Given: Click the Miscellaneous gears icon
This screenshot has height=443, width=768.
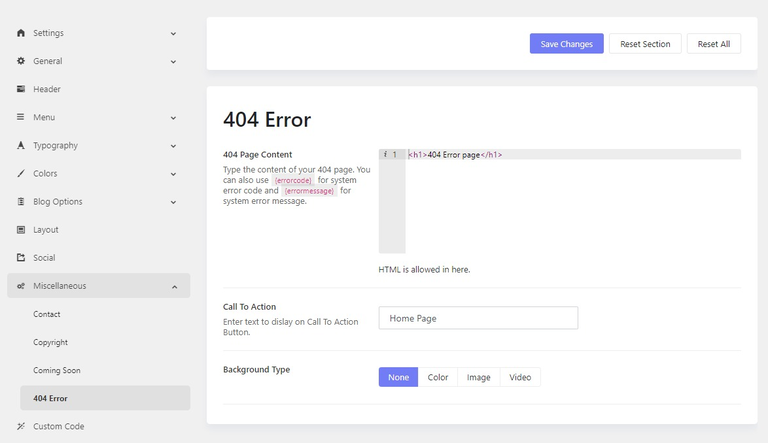Looking at the screenshot, I should point(21,286).
